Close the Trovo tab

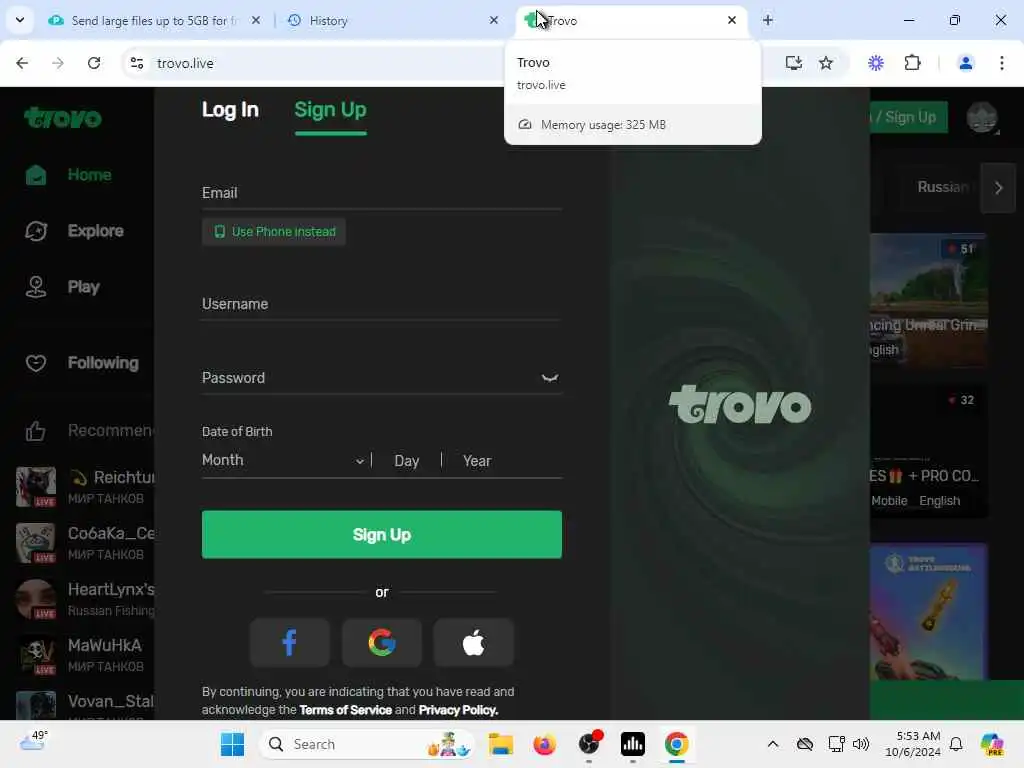(x=731, y=20)
